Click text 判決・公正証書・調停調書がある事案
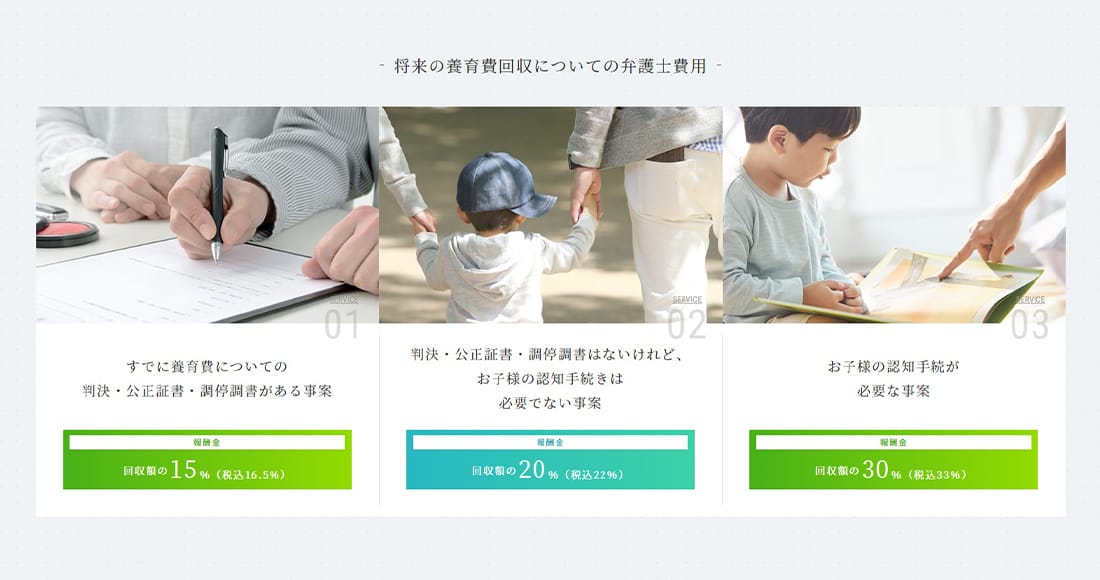Viewport: 1100px width, 580px height. tap(207, 391)
